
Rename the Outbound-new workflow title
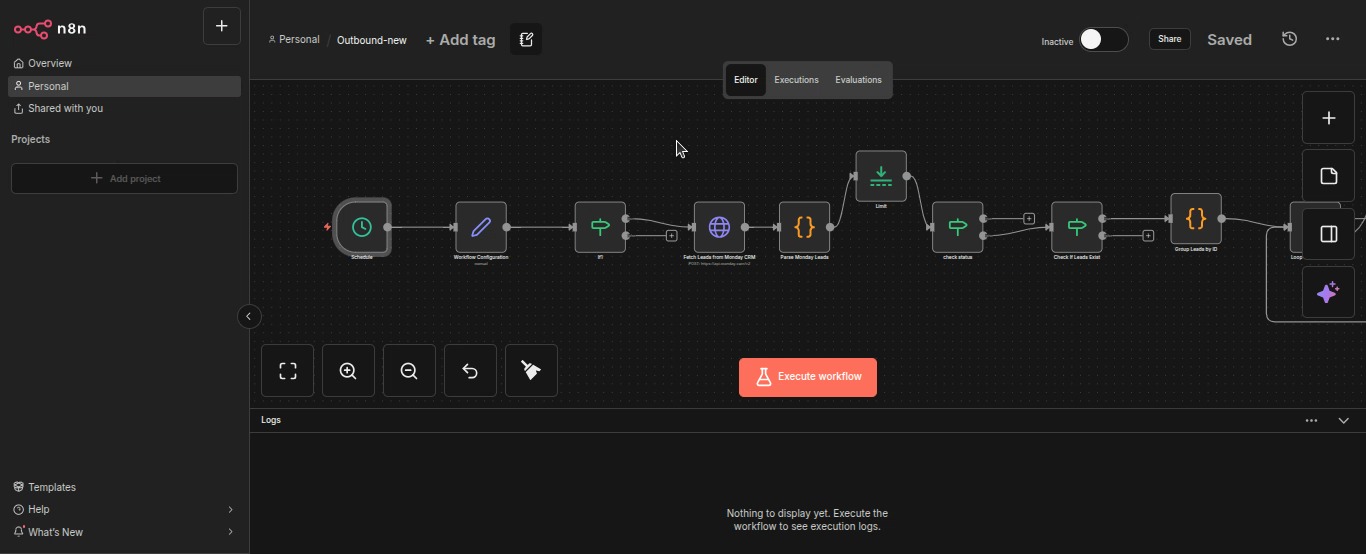click(372, 40)
